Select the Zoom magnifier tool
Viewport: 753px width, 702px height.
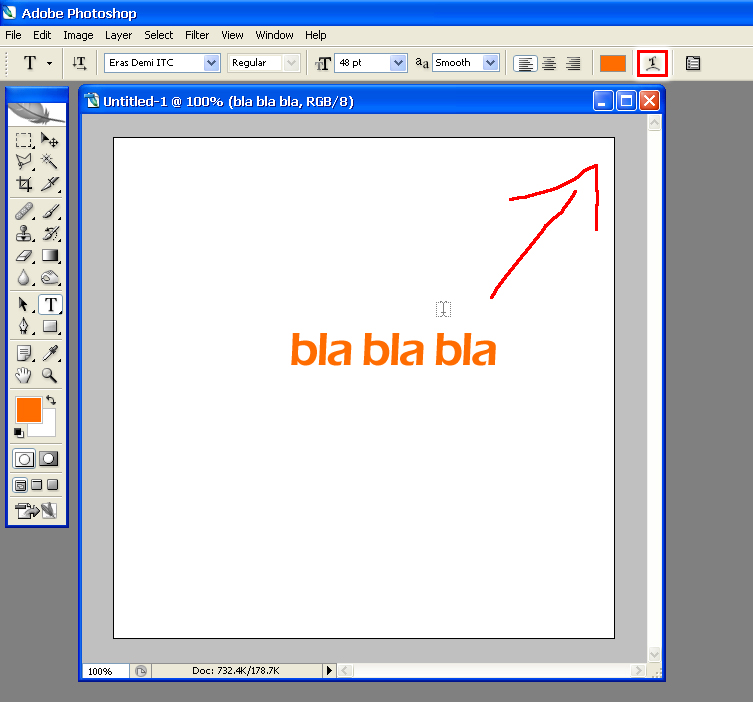pos(49,376)
